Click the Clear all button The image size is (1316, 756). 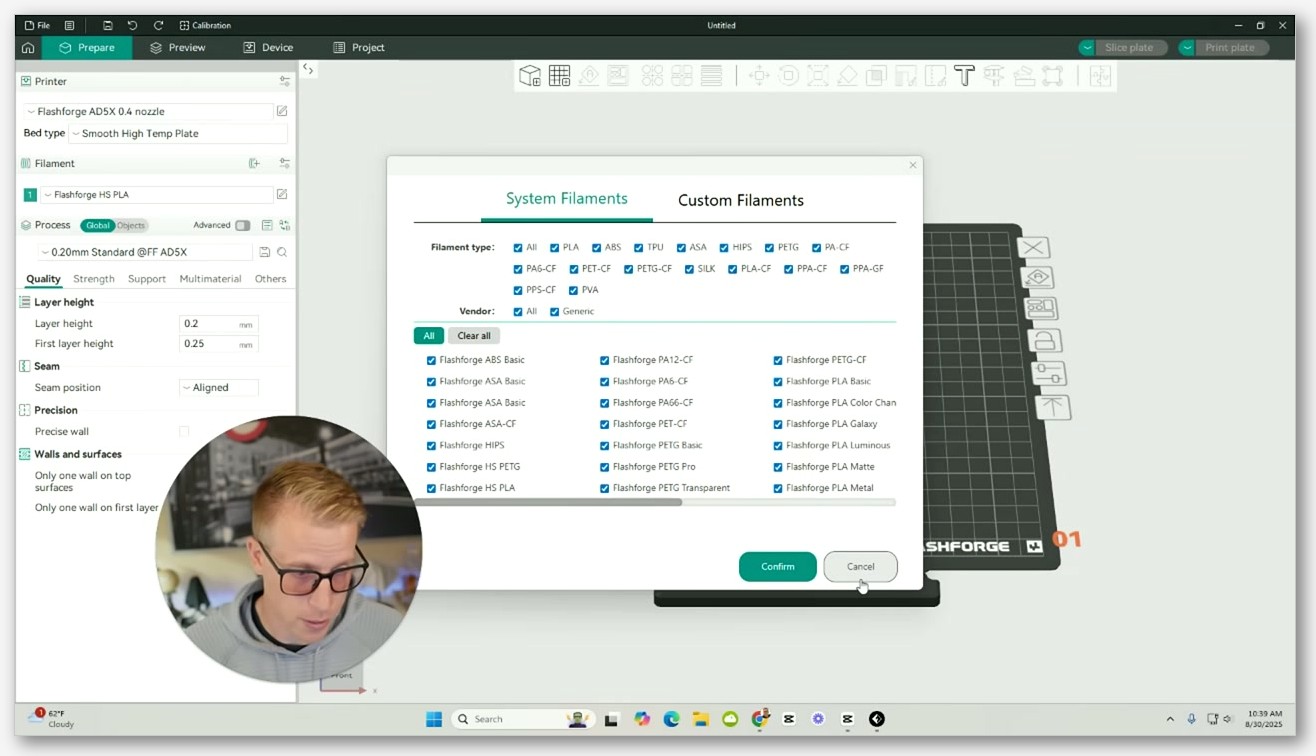pos(474,336)
